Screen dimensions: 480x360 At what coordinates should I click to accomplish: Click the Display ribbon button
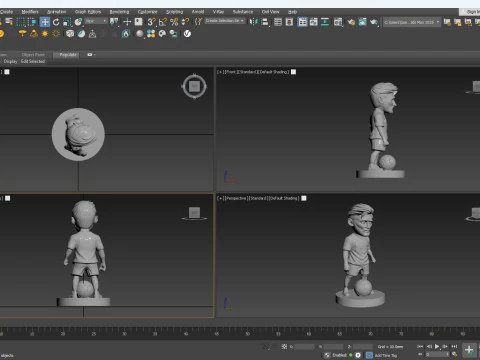[x=10, y=61]
